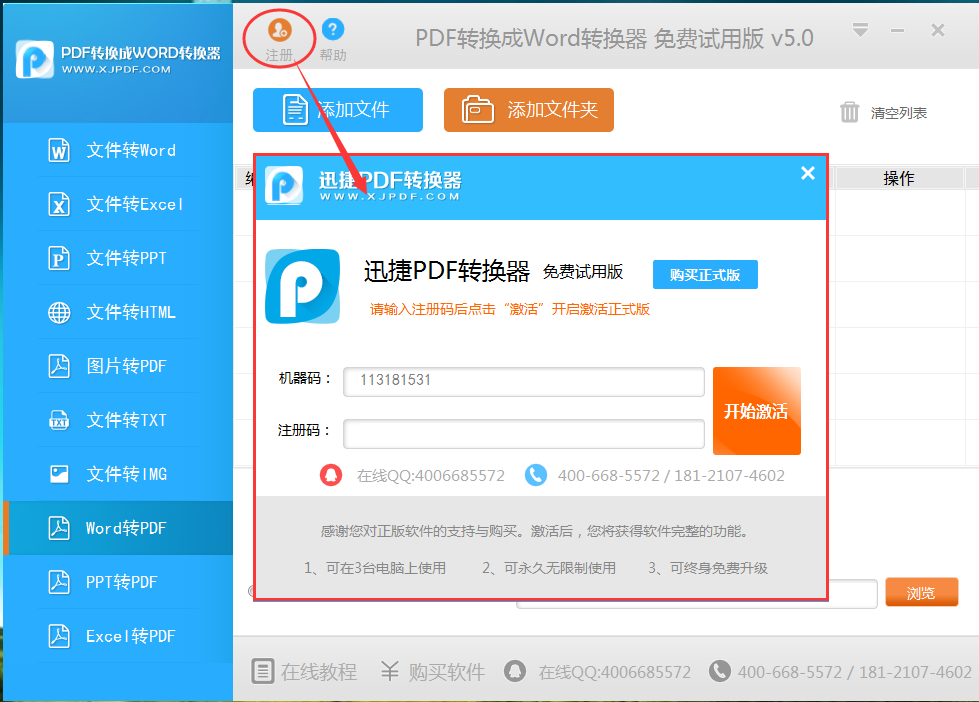Open 在线教程 link in bottom bar
Screen dimensions: 979x702
(x=318, y=672)
